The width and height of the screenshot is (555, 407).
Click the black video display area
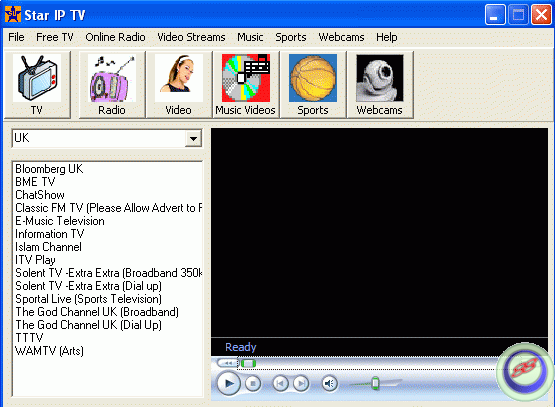379,233
